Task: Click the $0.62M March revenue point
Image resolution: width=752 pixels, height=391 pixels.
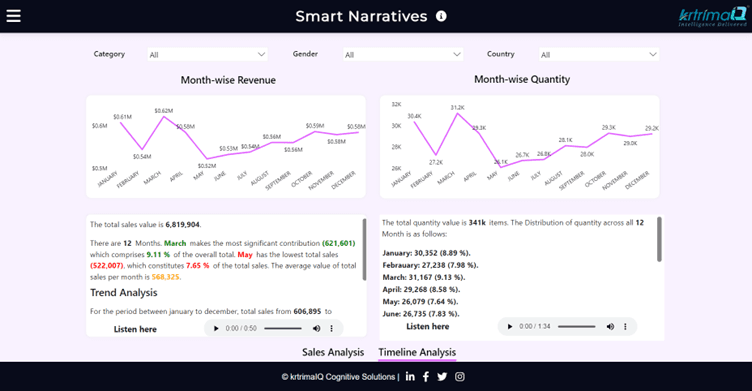Action: [x=164, y=116]
